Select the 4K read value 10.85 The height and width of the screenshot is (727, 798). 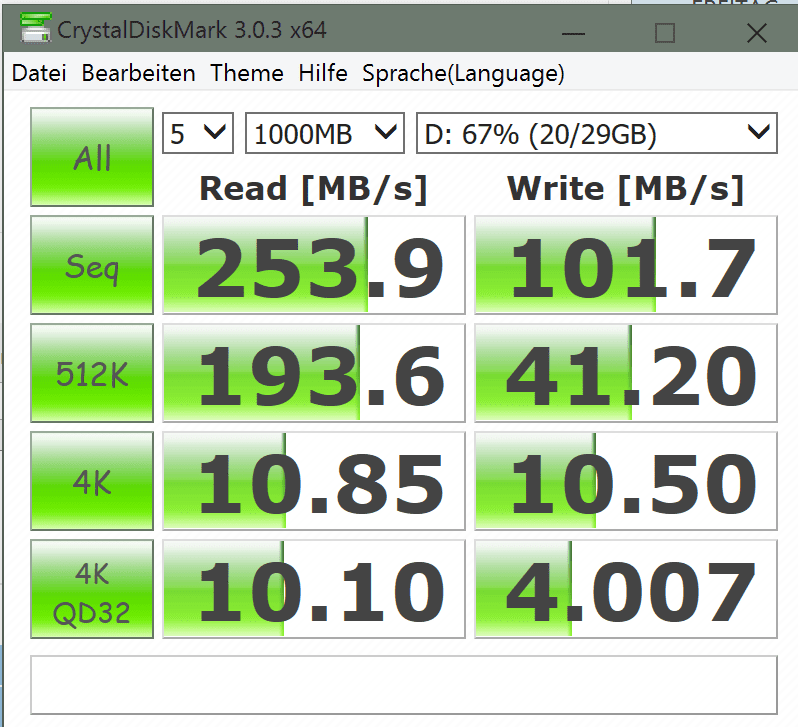tap(314, 481)
